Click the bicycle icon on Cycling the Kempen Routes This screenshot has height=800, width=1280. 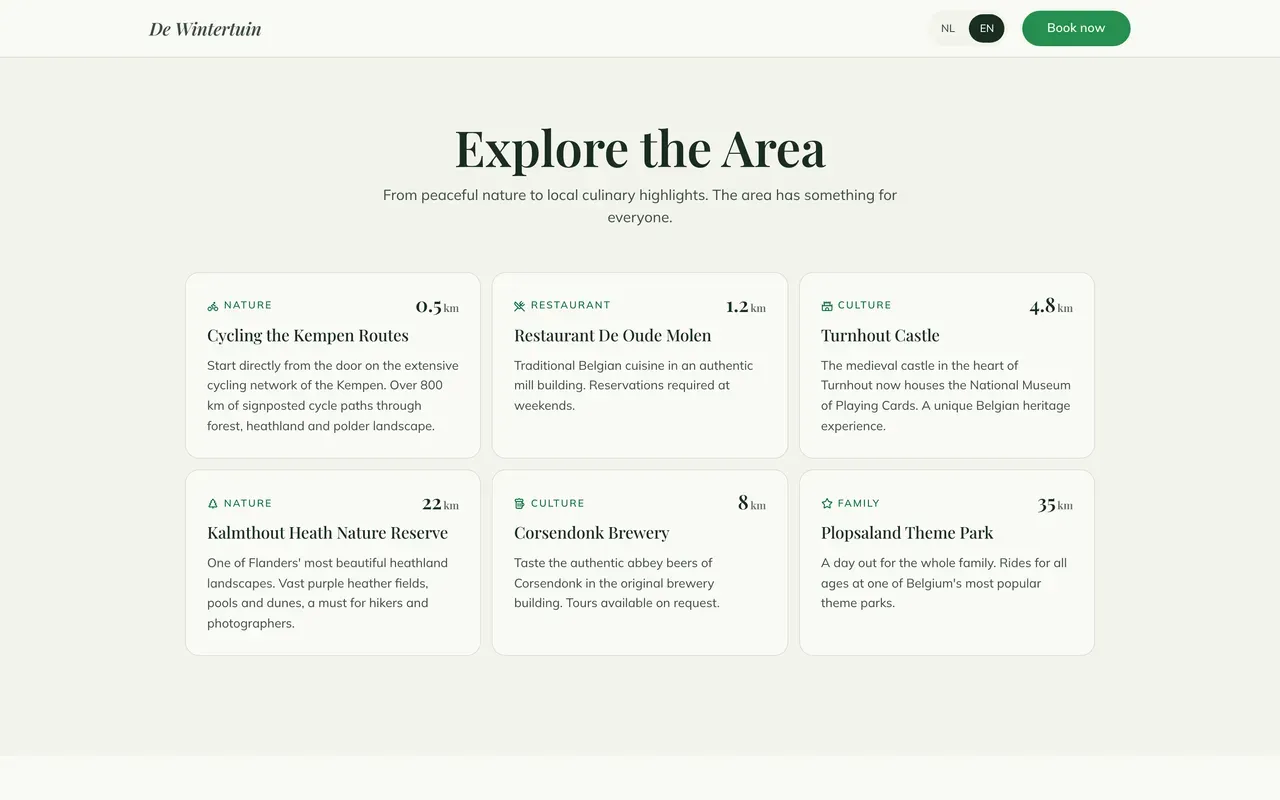tap(213, 306)
